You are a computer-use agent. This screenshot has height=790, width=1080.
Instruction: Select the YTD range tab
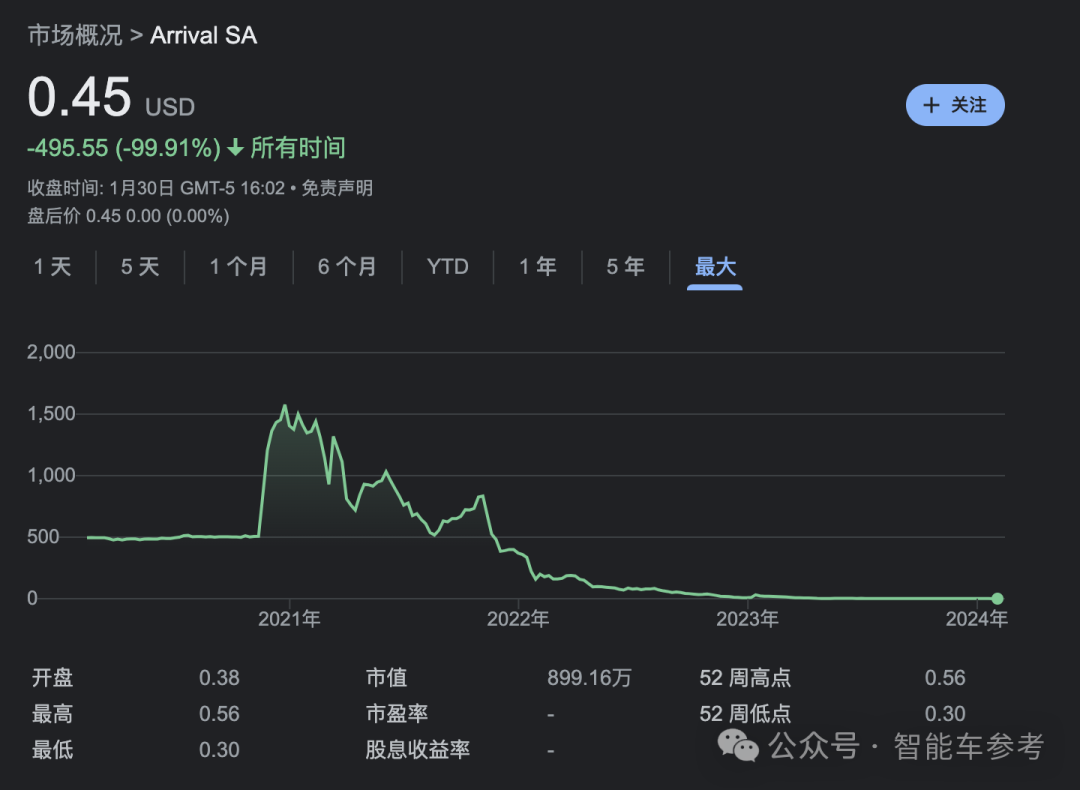pyautogui.click(x=448, y=267)
